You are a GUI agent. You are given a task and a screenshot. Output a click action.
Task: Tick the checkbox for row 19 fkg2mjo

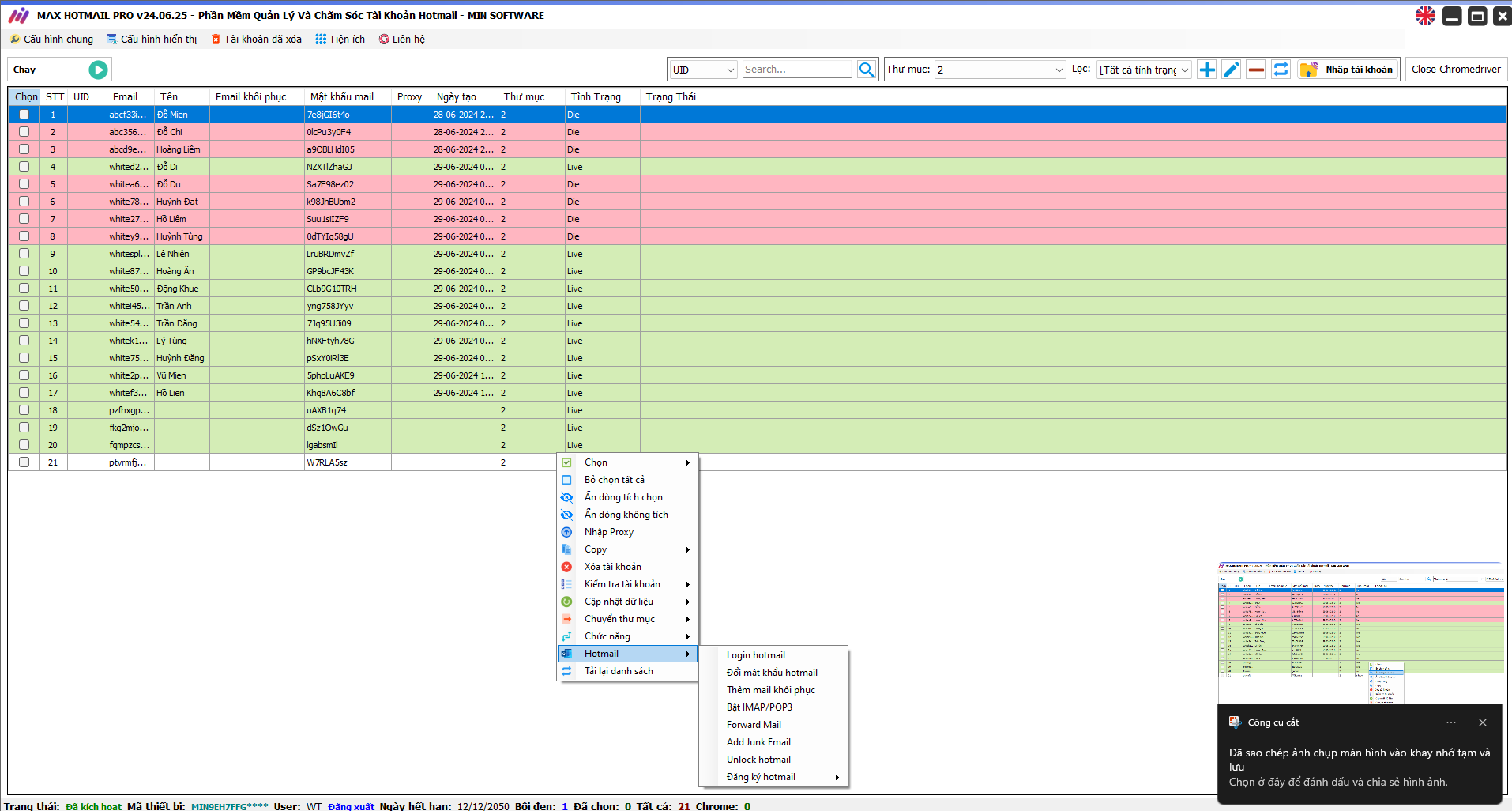[x=24, y=428]
